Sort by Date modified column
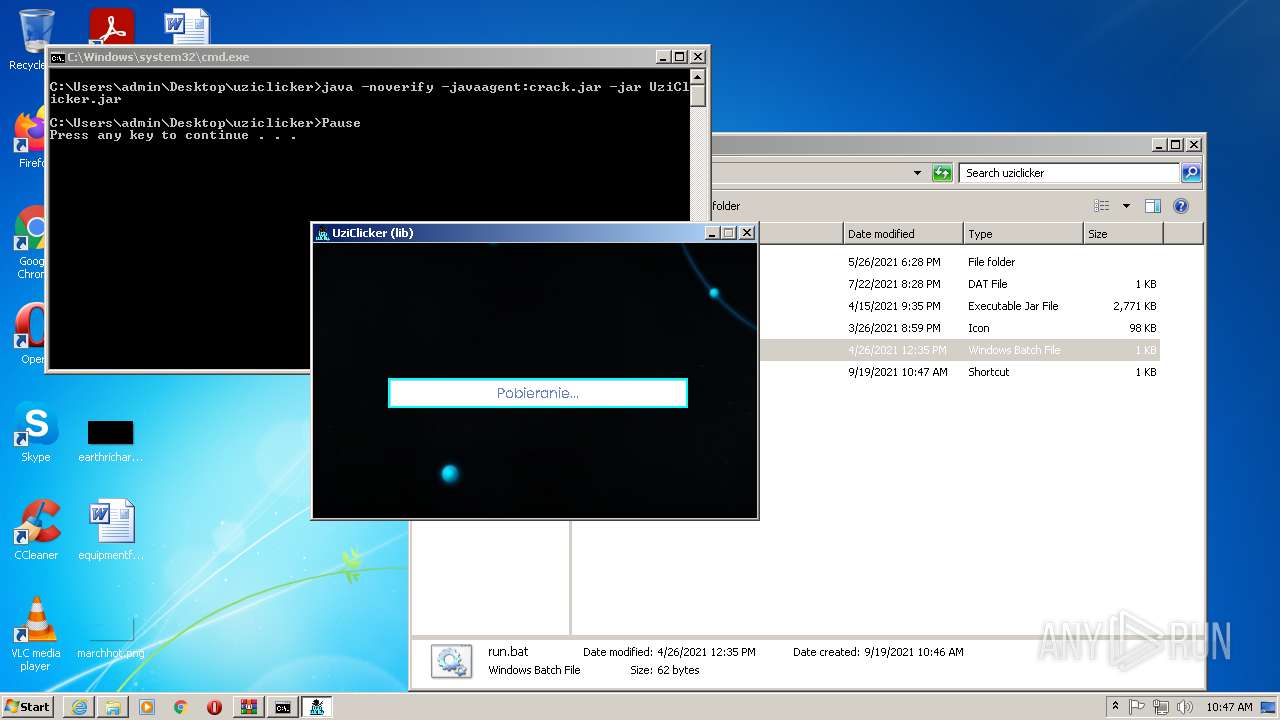1280x720 pixels. coord(903,234)
